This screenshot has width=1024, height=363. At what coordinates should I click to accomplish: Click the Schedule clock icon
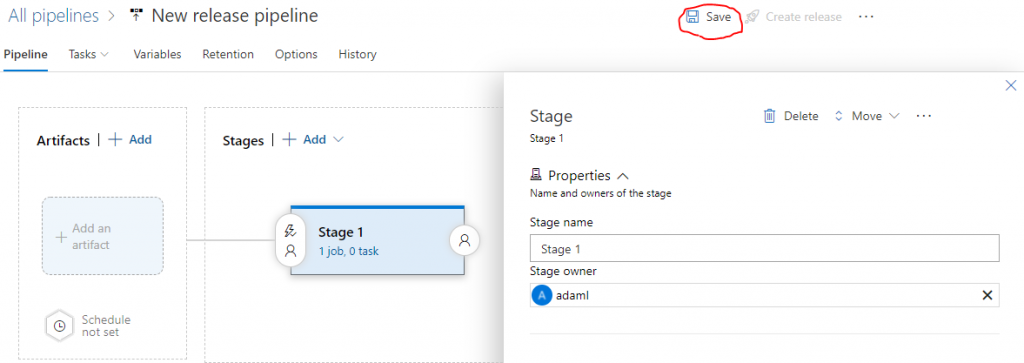coord(59,326)
